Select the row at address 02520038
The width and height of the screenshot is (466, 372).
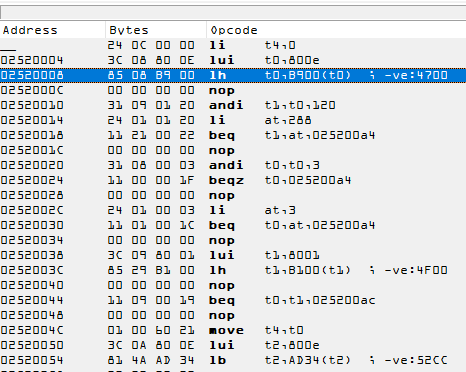(233, 255)
